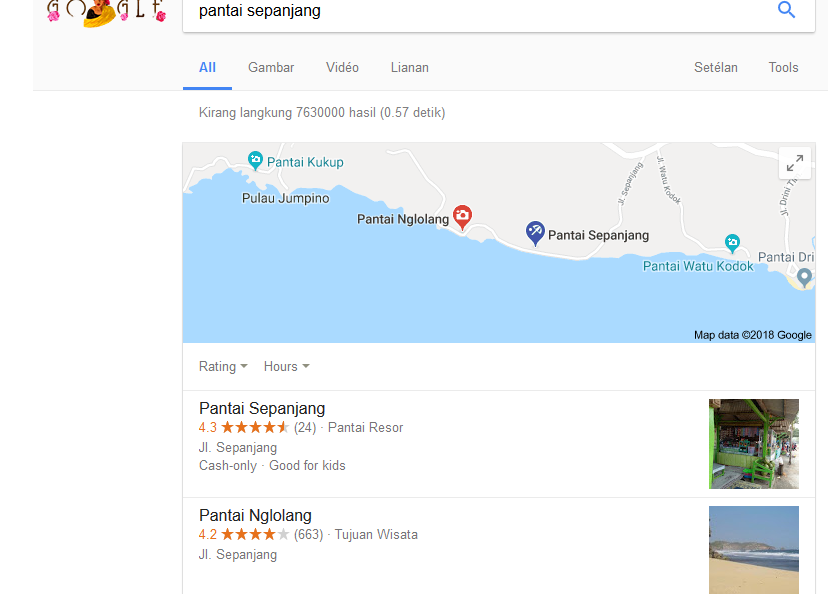Viewport: 828px width, 594px height.
Task: Switch to the Vidéo tab
Action: click(x=342, y=68)
